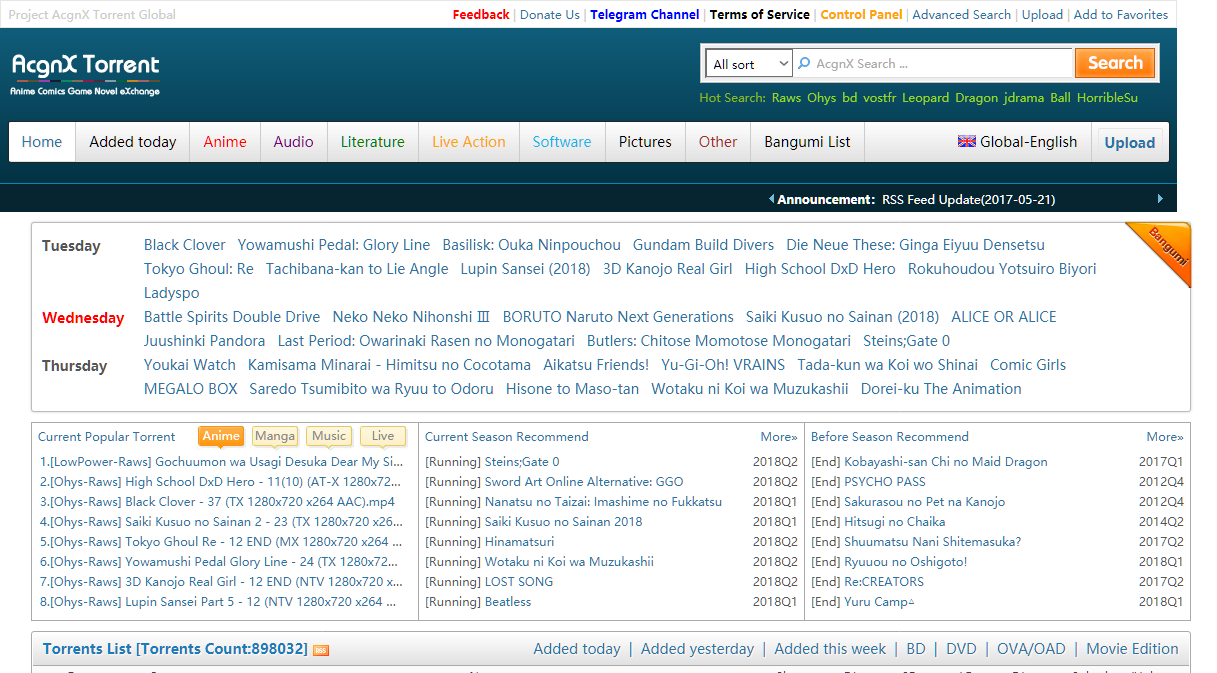The width and height of the screenshot is (1217, 673).
Task: Open the Control Panel link
Action: 861,15
